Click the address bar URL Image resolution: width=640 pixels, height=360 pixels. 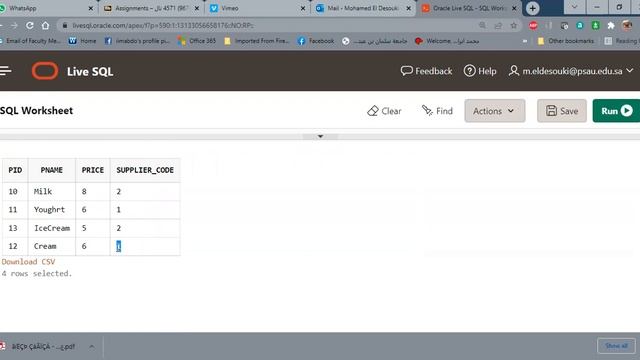(x=163, y=25)
